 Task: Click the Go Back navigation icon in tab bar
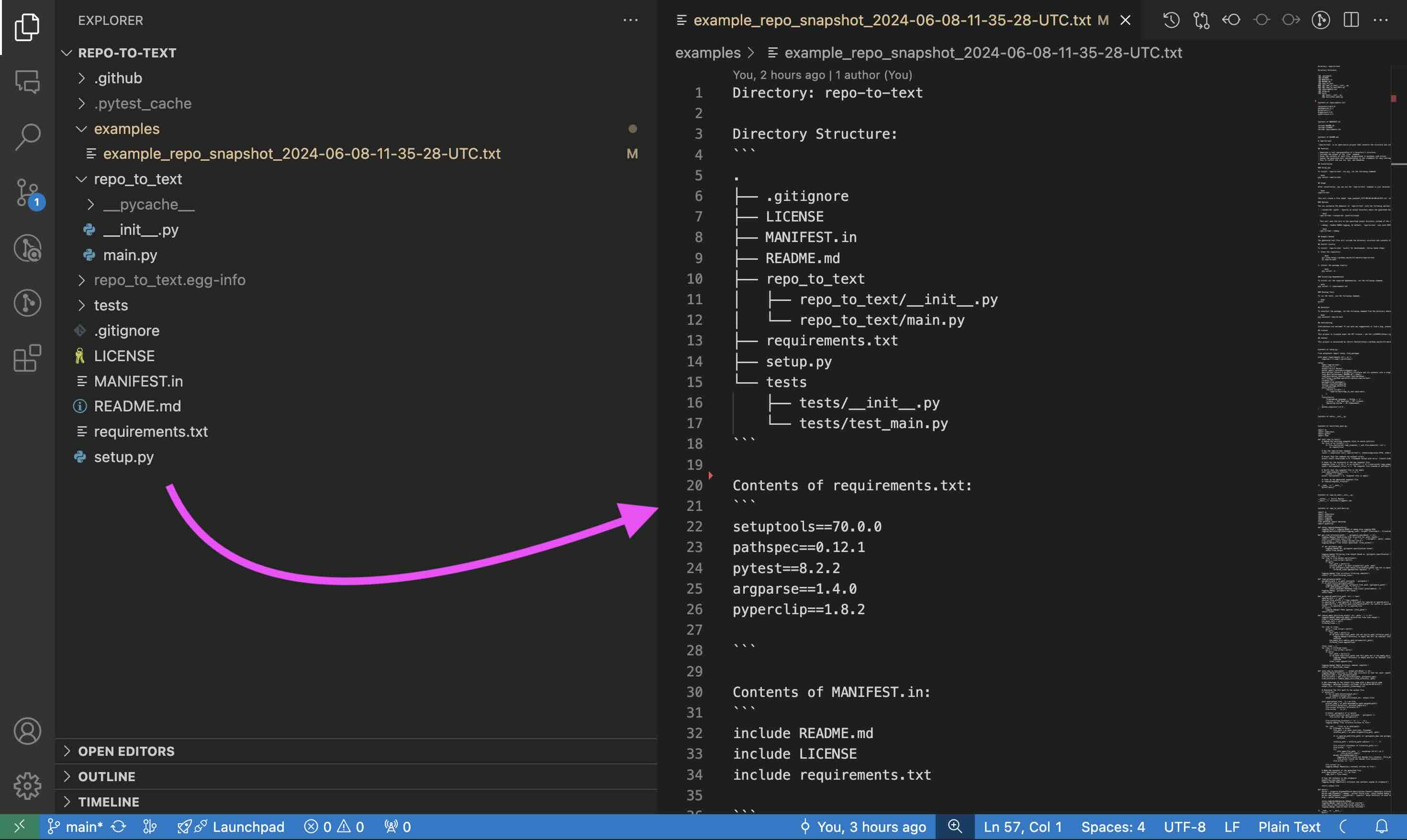pyautogui.click(x=1231, y=20)
